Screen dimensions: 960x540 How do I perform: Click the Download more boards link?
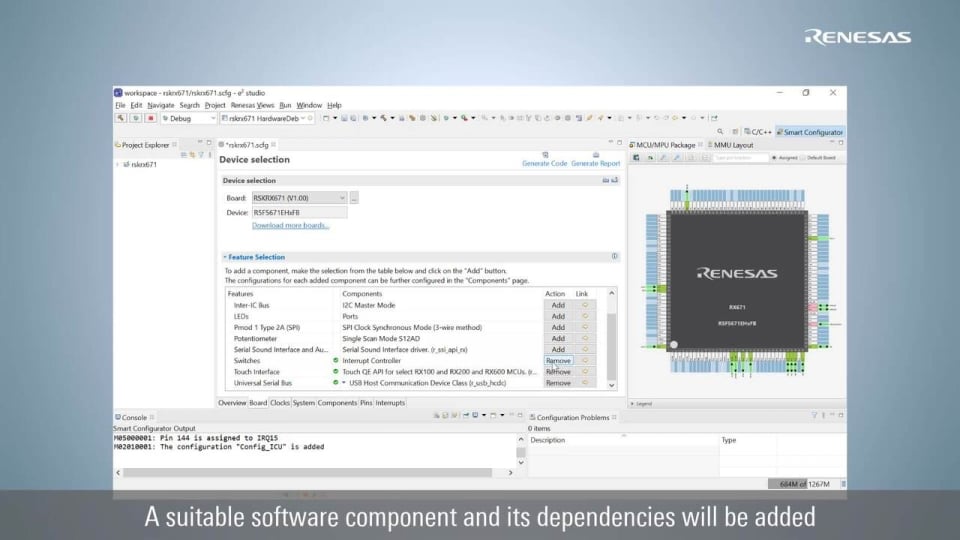[x=290, y=225]
